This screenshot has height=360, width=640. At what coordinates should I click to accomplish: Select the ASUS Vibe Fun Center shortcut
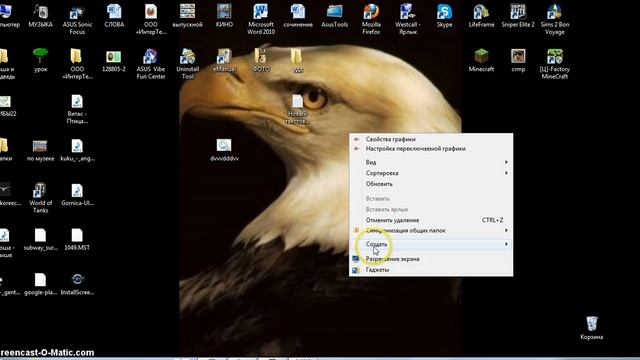click(151, 64)
